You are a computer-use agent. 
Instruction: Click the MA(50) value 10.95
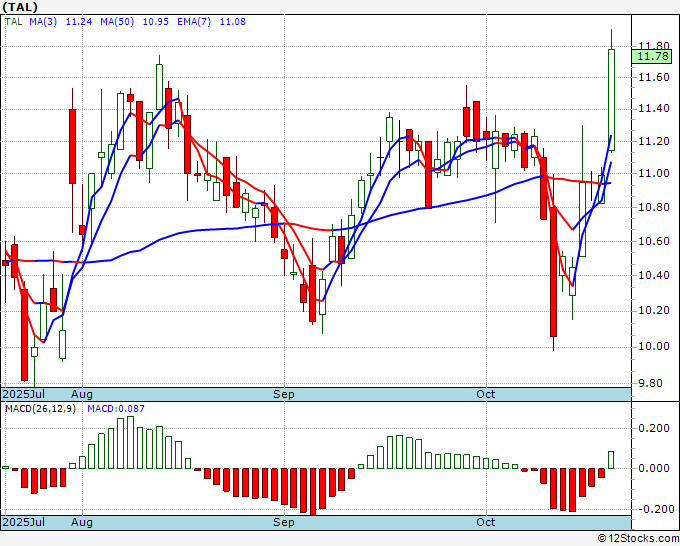156,22
